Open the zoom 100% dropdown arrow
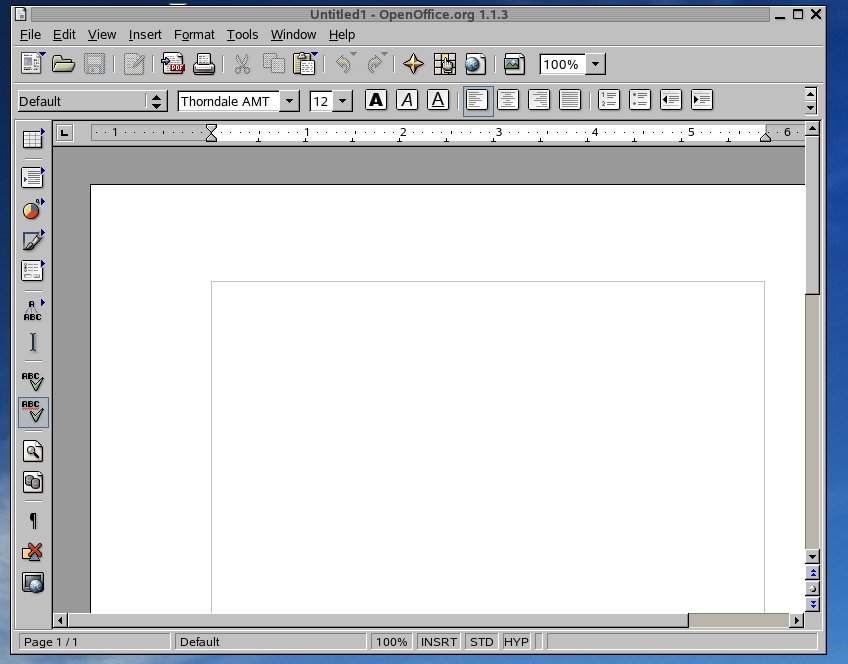 tap(595, 64)
